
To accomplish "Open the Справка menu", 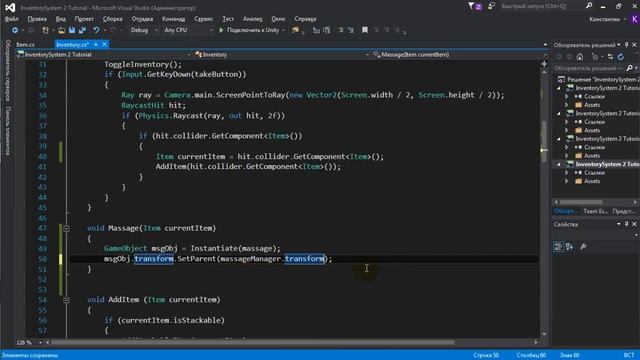I will (x=305, y=19).
